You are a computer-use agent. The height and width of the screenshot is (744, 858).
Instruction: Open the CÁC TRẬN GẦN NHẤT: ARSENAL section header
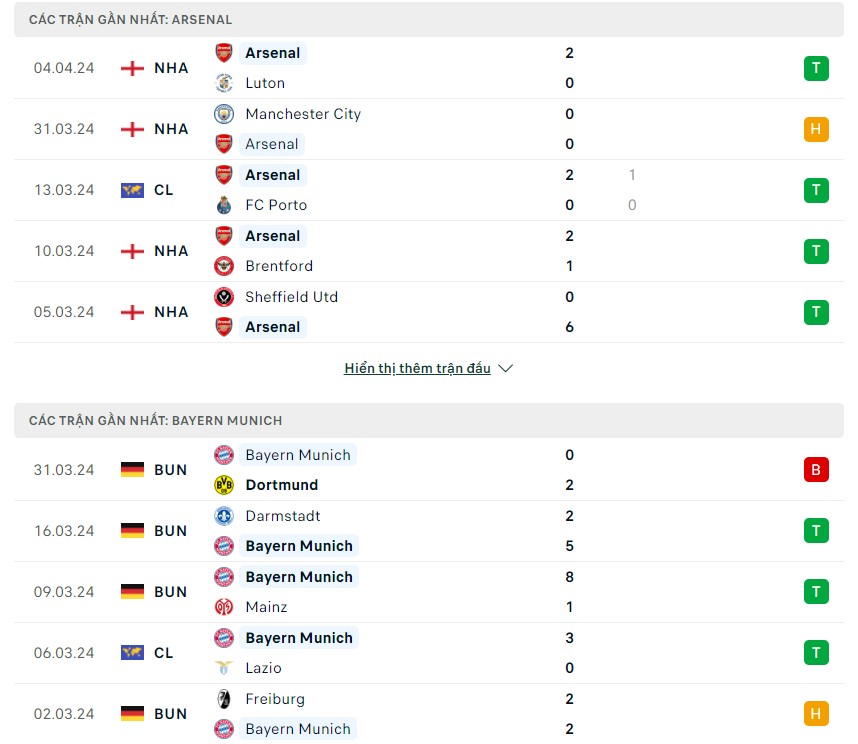click(130, 19)
